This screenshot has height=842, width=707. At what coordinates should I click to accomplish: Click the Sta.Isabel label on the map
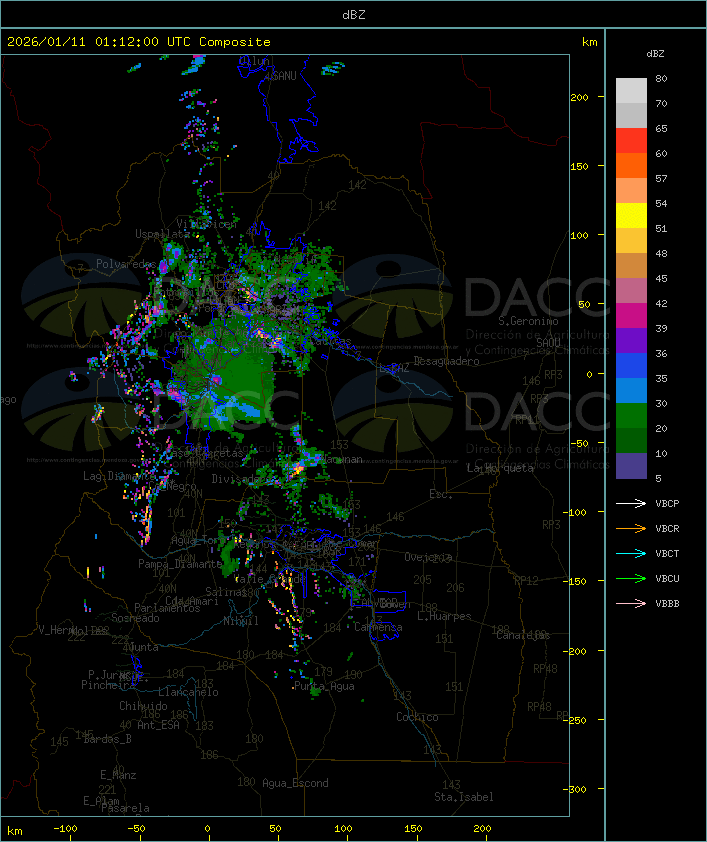[463, 797]
